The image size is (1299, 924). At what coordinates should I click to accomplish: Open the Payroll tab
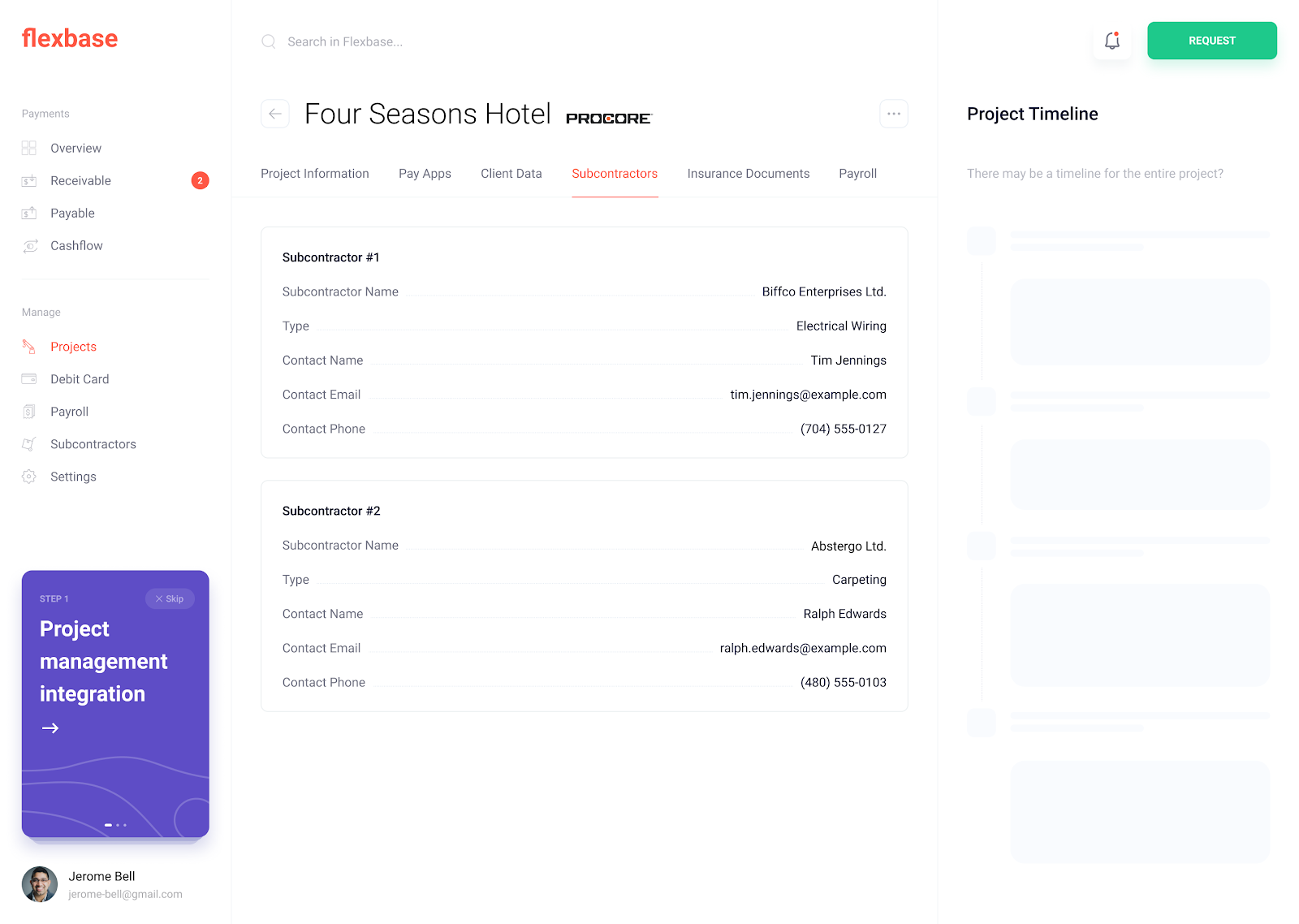point(858,174)
